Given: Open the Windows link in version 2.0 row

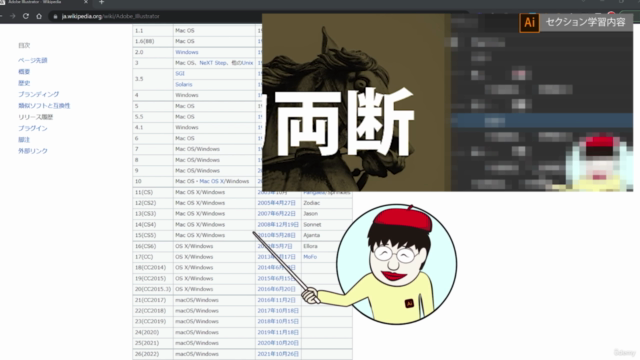Looking at the screenshot, I should [x=187, y=52].
